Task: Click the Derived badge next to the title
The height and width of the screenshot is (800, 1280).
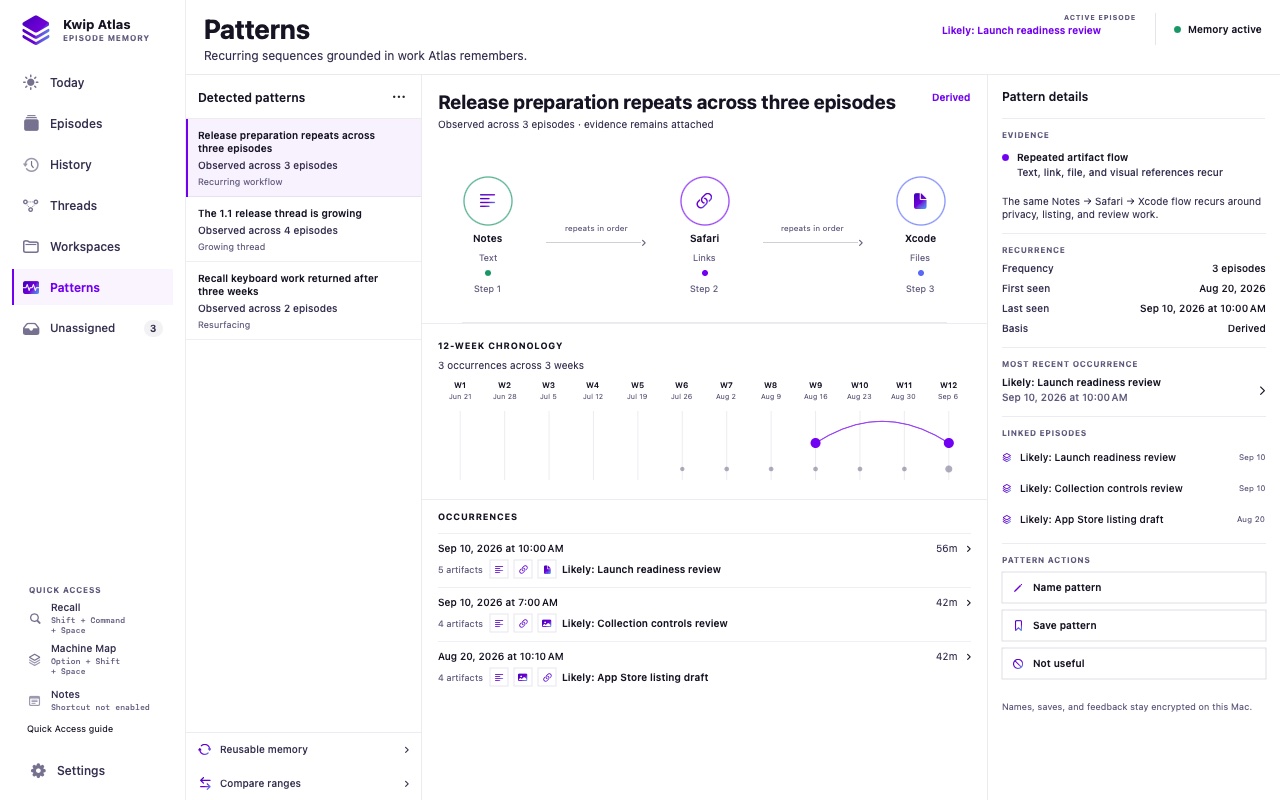Action: coord(951,98)
